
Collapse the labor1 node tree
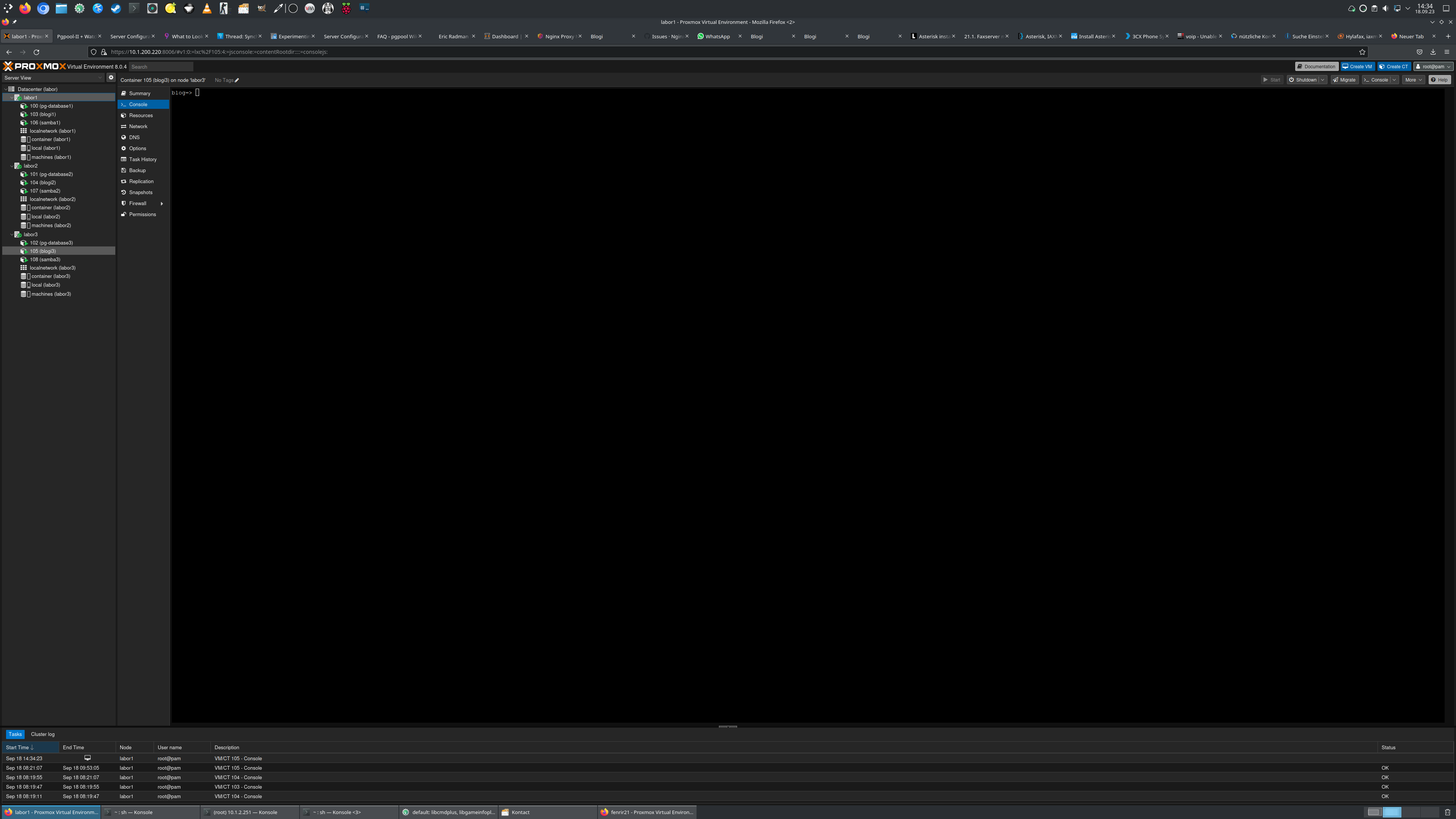click(x=11, y=98)
